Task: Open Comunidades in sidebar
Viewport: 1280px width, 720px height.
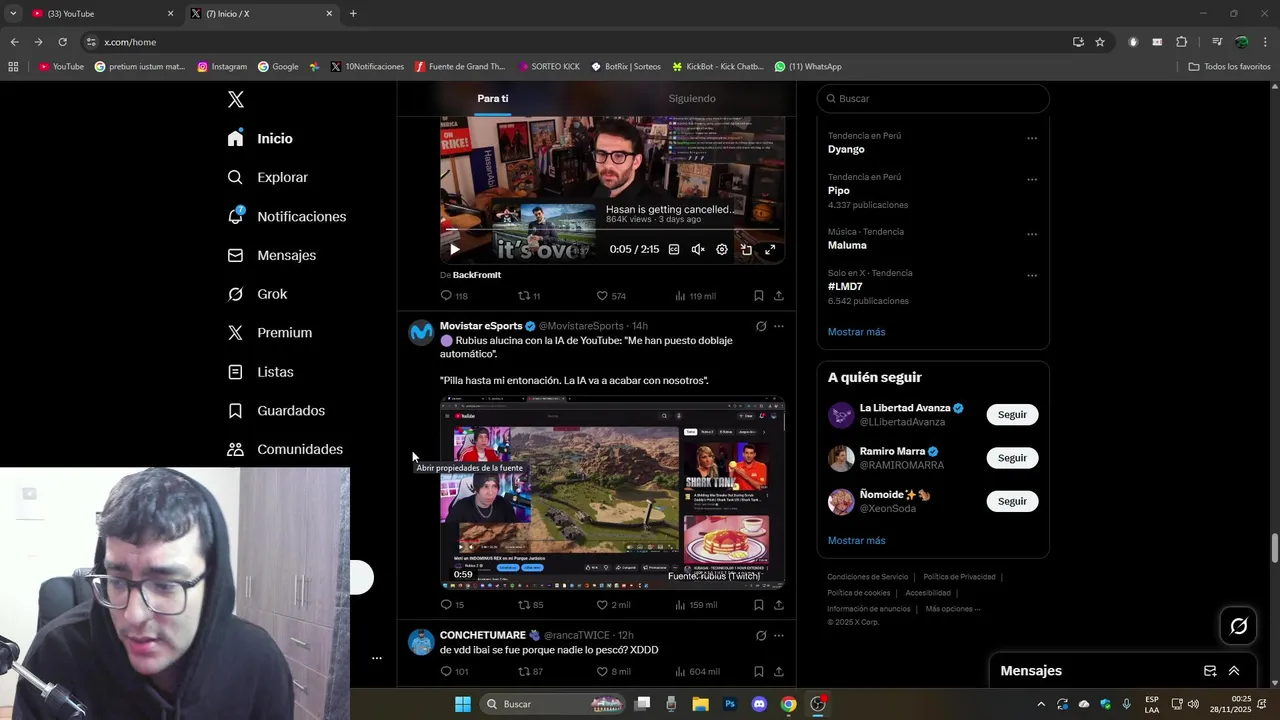Action: click(285, 449)
